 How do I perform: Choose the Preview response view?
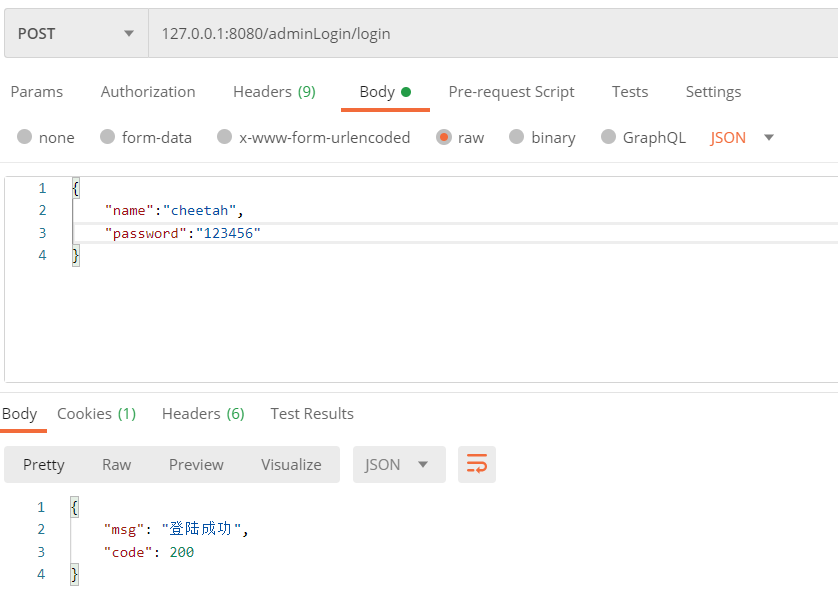tap(196, 464)
